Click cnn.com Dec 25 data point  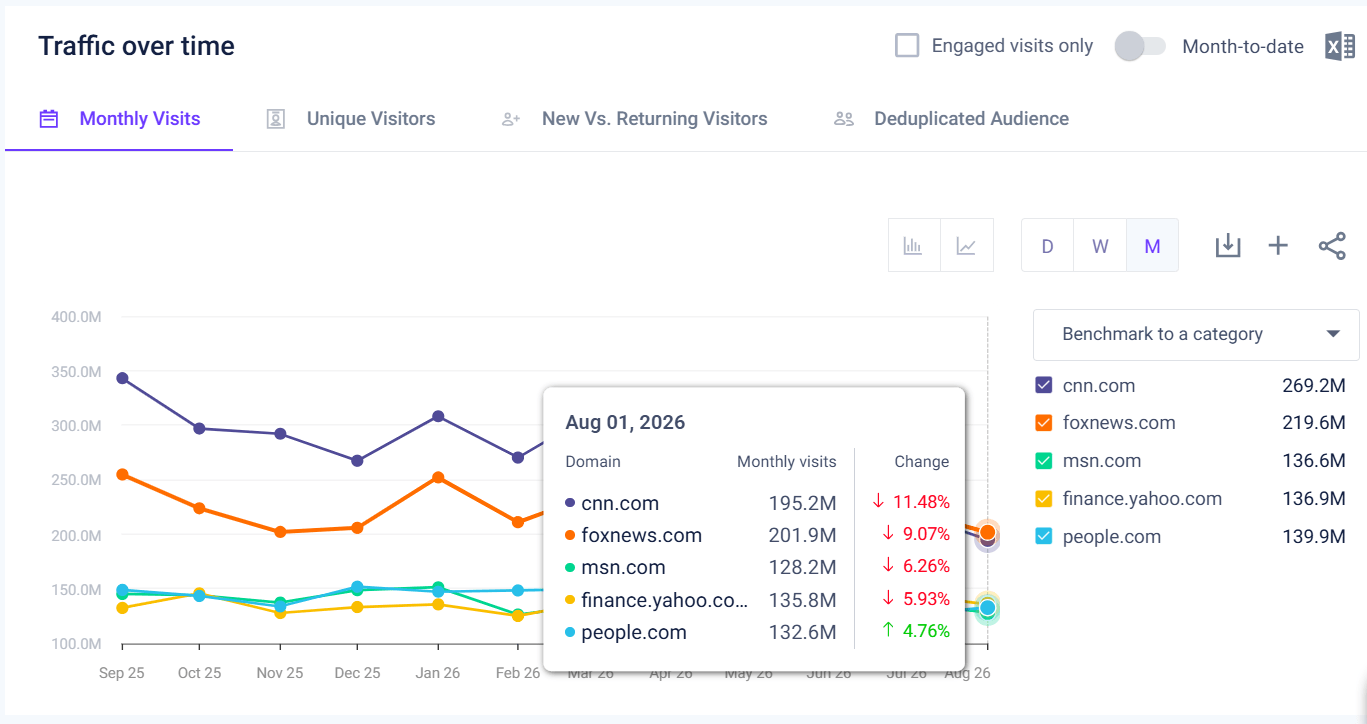click(357, 461)
